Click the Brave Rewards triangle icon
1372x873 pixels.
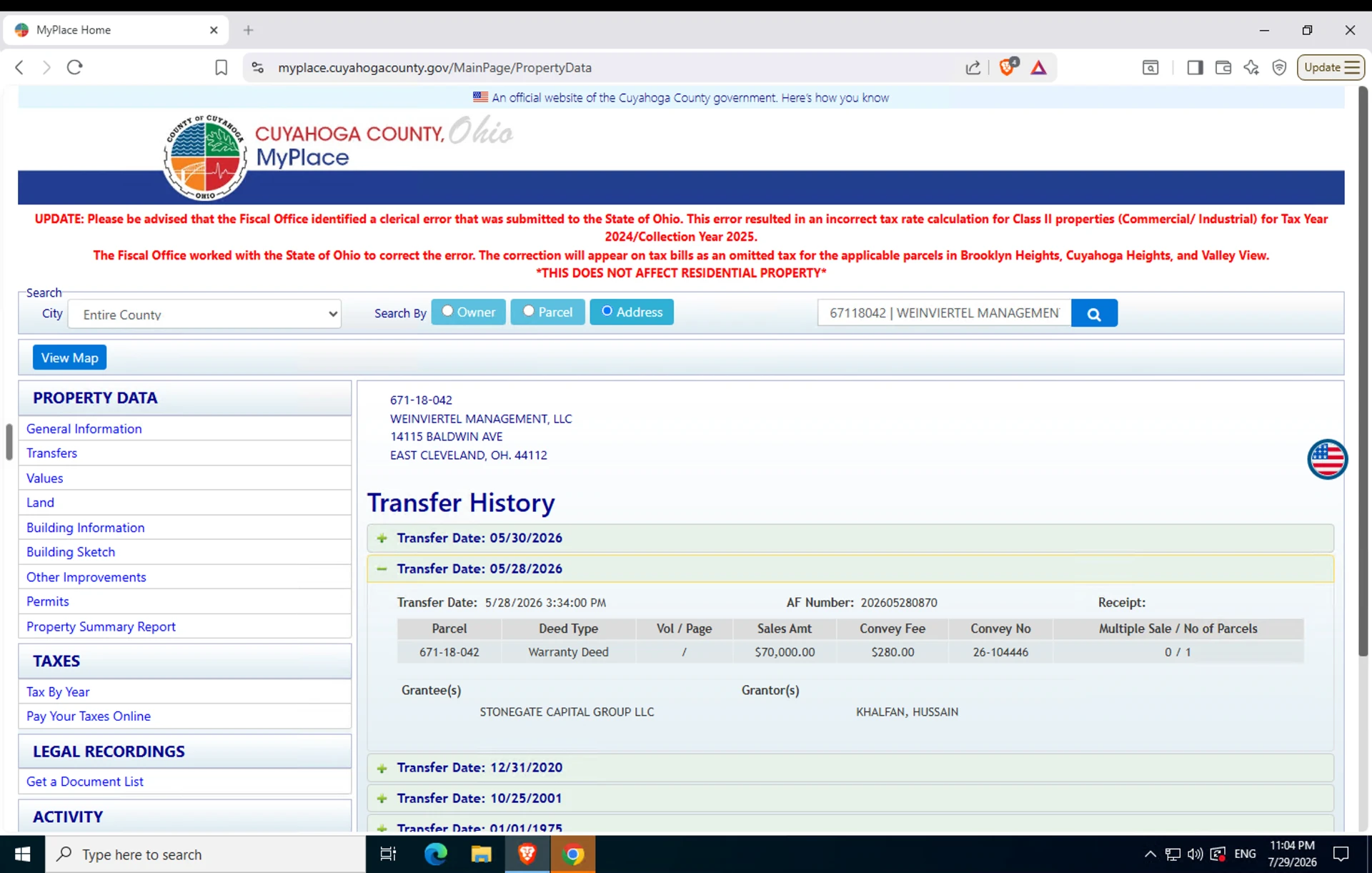1038,67
